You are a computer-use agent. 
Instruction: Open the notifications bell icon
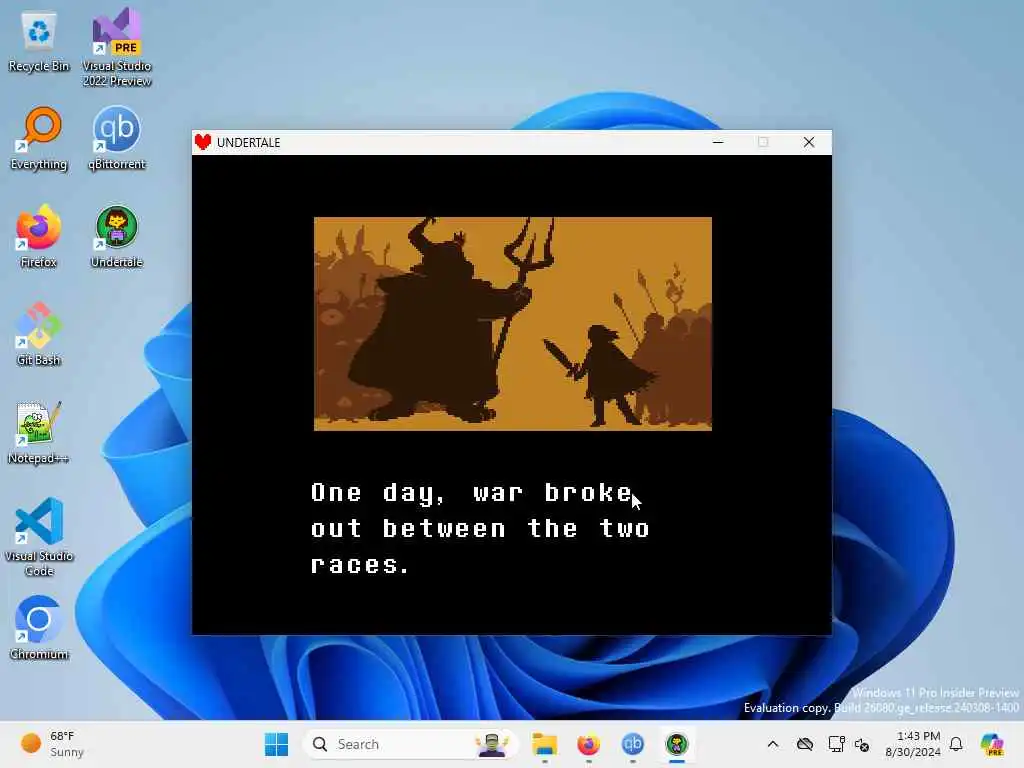(x=956, y=744)
